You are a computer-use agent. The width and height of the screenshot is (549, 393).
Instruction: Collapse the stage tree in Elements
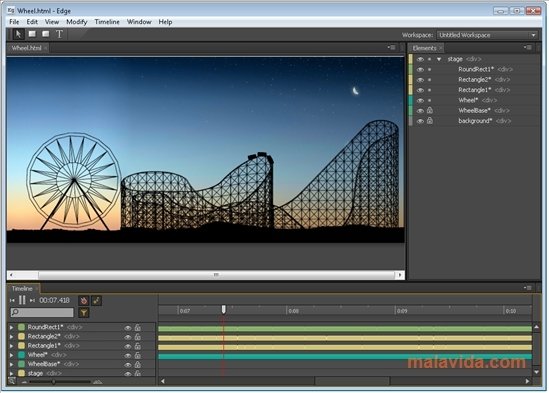tap(439, 59)
